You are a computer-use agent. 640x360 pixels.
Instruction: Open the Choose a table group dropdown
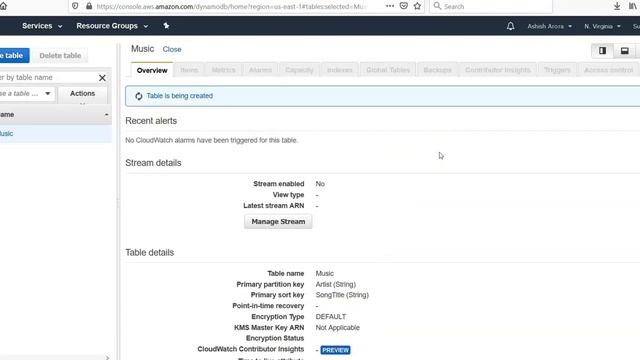point(27,94)
